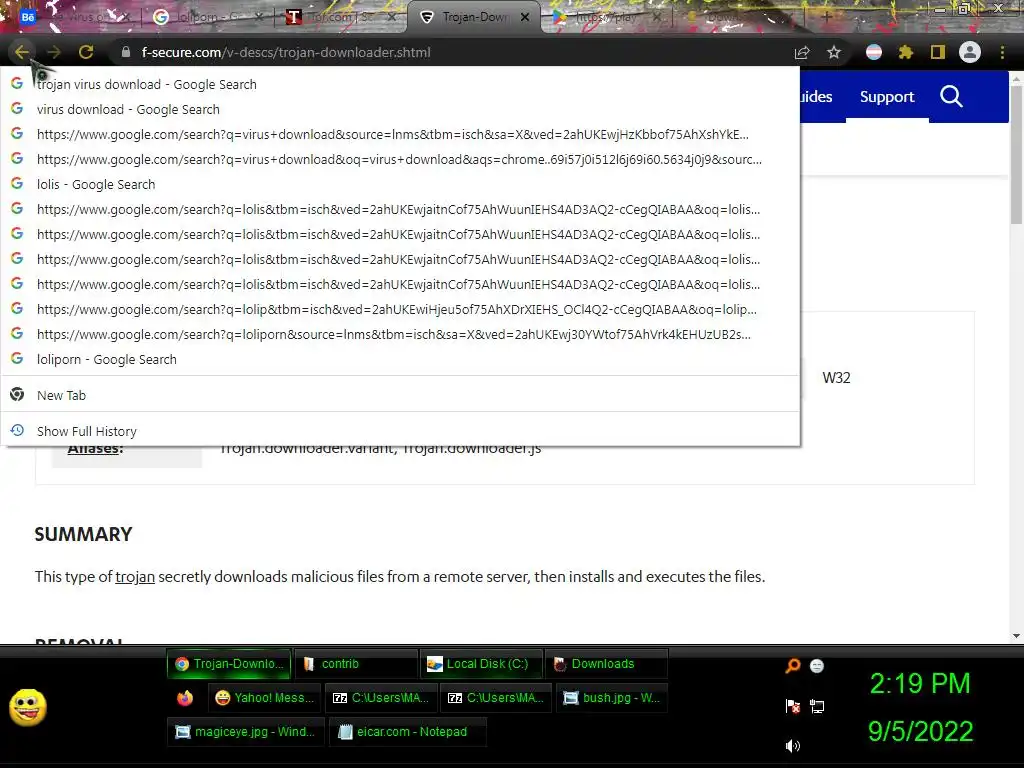Click the browser forward arrow
1024x768 pixels.
(x=54, y=52)
